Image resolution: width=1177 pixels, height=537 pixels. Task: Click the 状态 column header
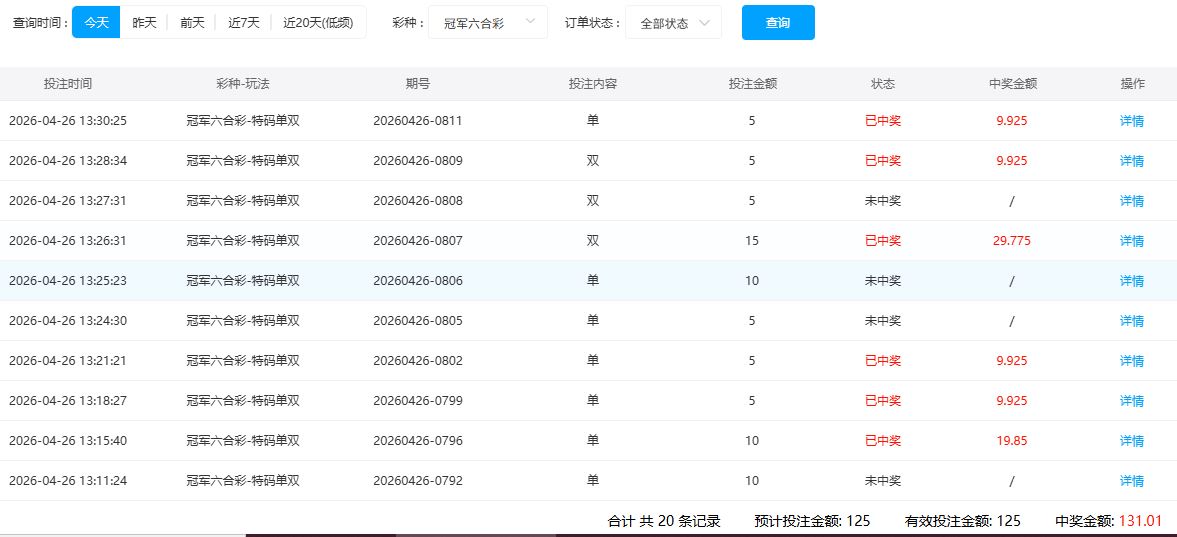(x=883, y=84)
